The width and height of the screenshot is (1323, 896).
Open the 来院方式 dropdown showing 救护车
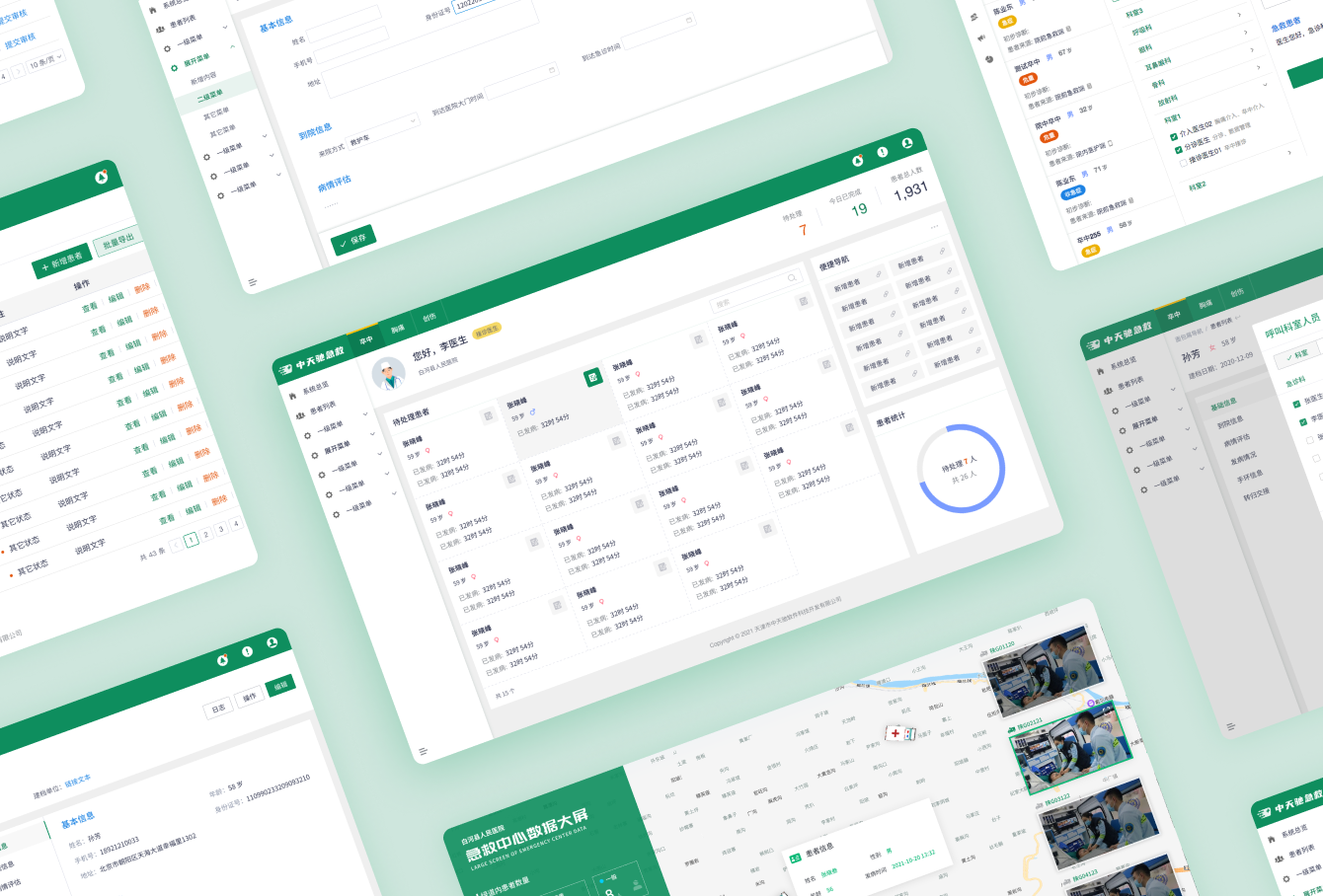click(x=380, y=134)
